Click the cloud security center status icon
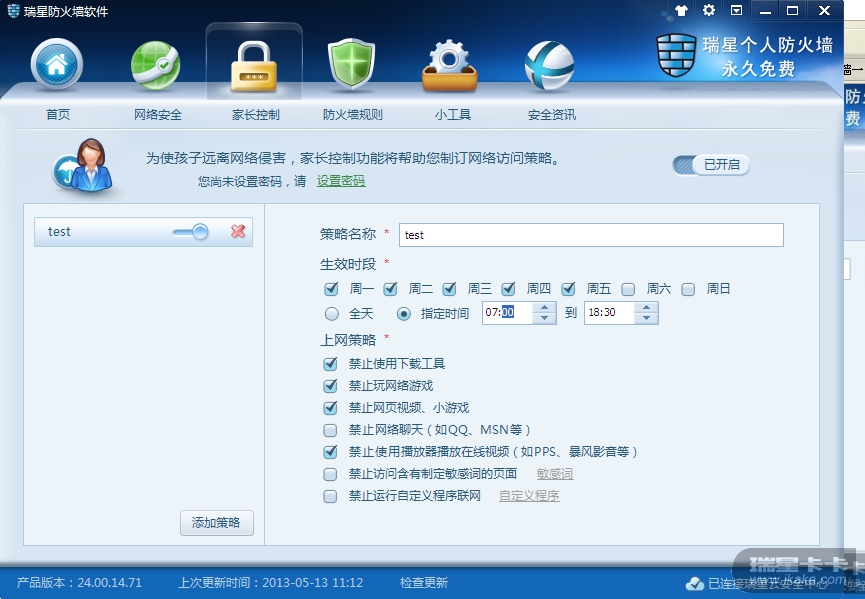865x599 pixels. point(694,583)
